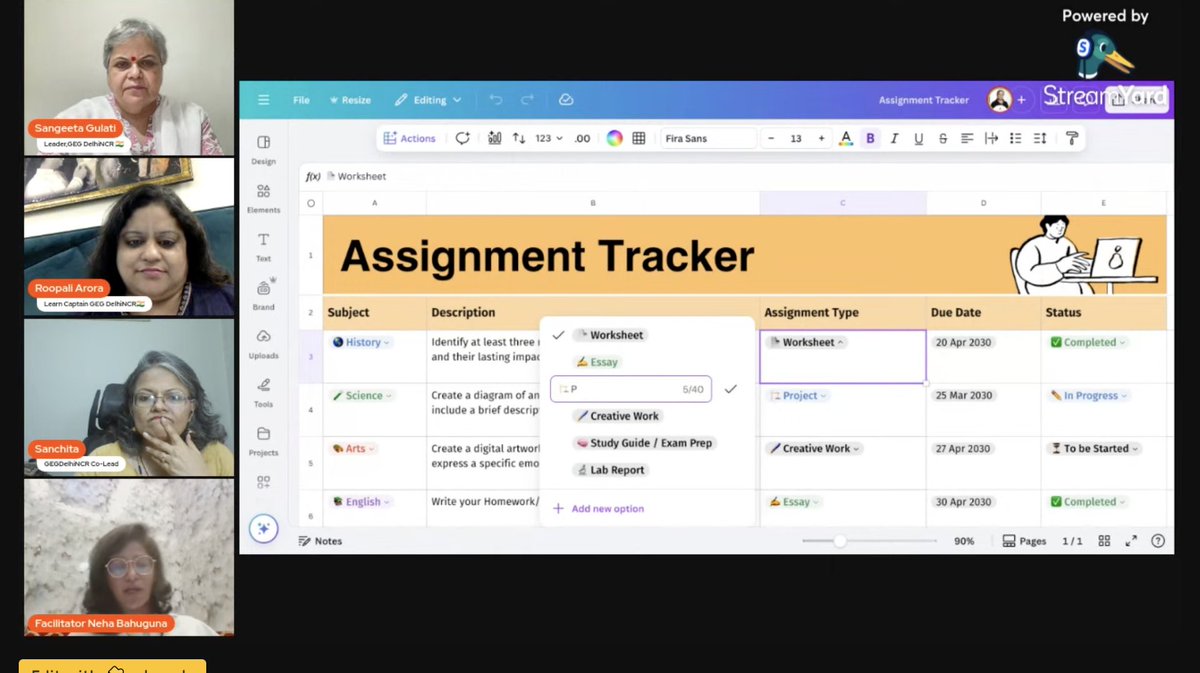This screenshot has width=1200, height=673.
Task: Open the Project assignment type dropdown
Action: click(x=798, y=396)
